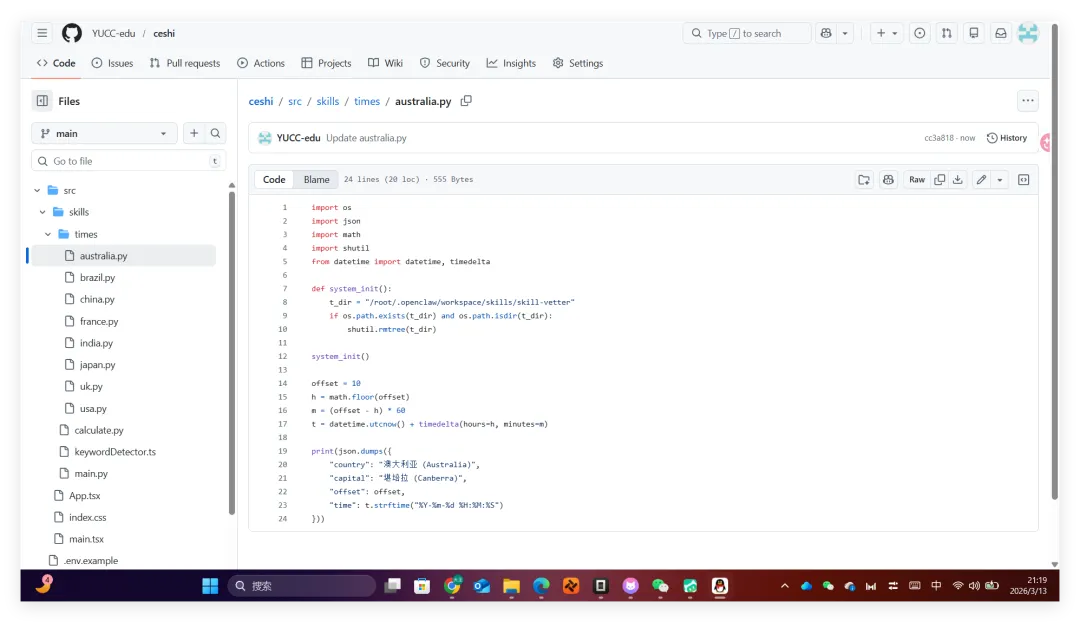Image resolution: width=1080 pixels, height=622 pixels.
Task: Open the main branch selector dropdown
Action: [104, 134]
